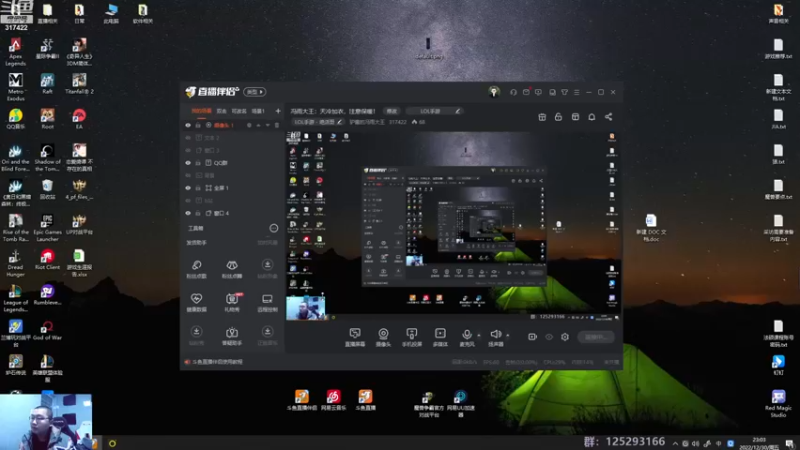The image size is (800, 450).
Task: Toggle preview eye icon in bottom toolbar
Action: [x=549, y=337]
